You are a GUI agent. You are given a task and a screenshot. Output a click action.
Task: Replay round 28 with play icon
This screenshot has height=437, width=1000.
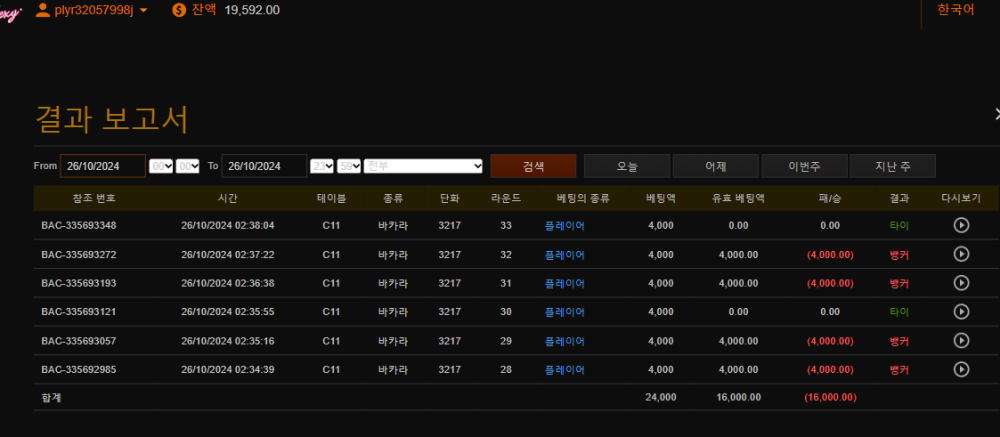click(x=961, y=370)
